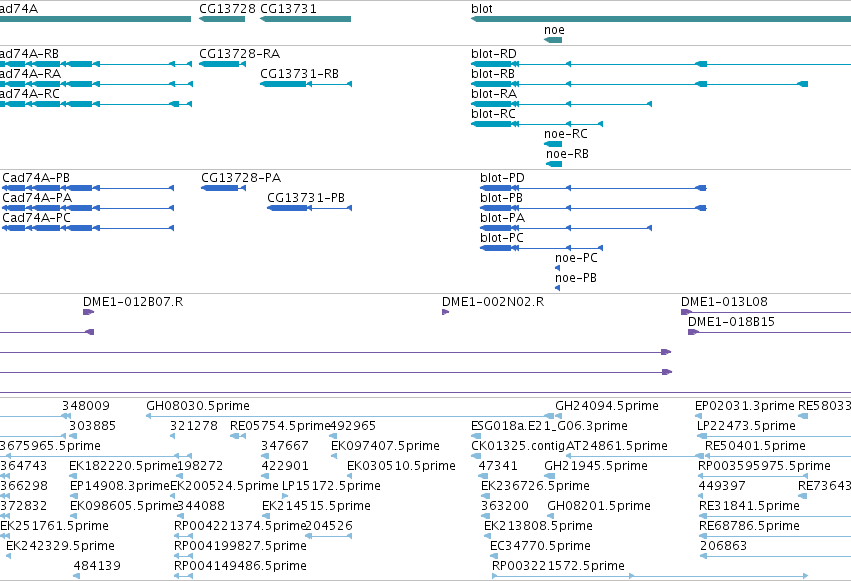Click the EK214515.5prime EST label
851x581 pixels.
point(316,506)
